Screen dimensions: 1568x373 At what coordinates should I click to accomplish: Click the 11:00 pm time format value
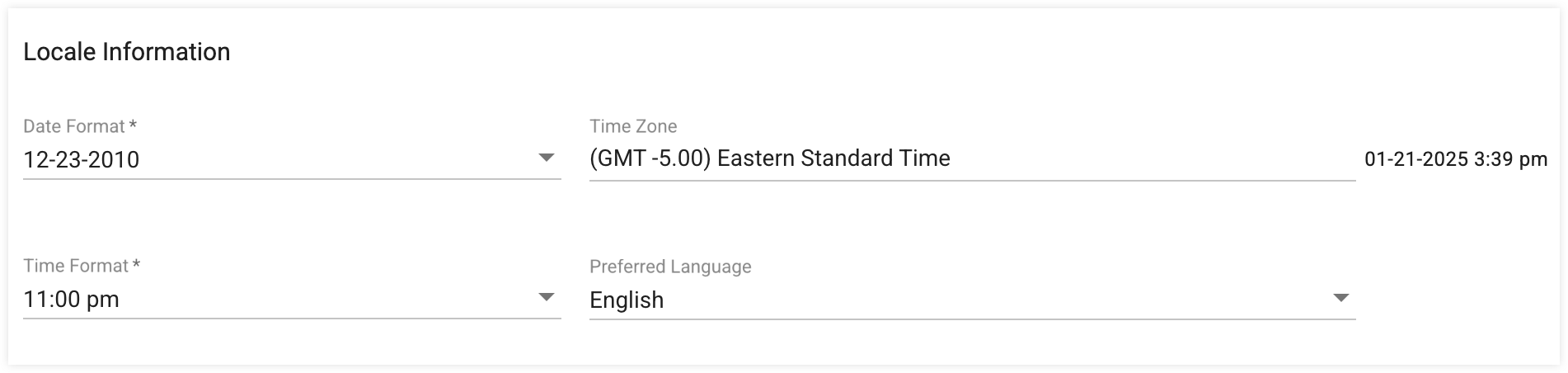[72, 300]
